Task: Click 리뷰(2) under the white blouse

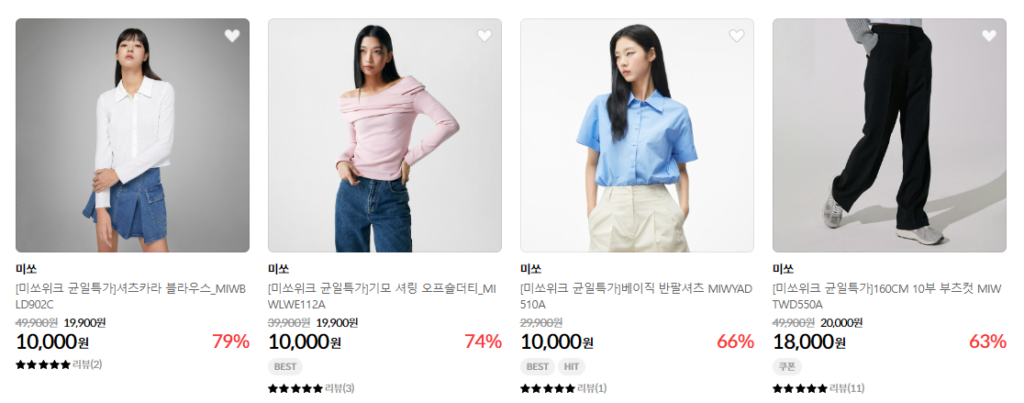Action: click(x=87, y=364)
